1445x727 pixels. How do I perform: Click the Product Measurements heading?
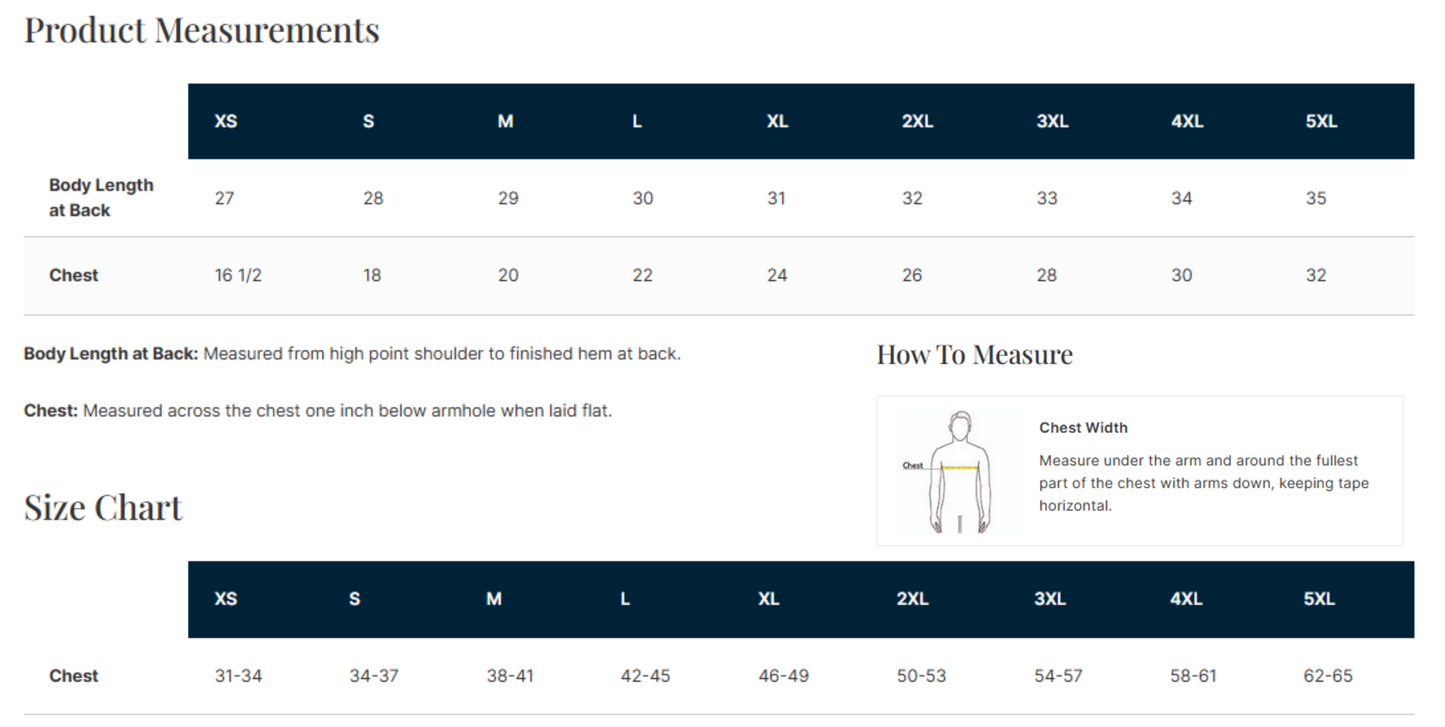click(202, 30)
